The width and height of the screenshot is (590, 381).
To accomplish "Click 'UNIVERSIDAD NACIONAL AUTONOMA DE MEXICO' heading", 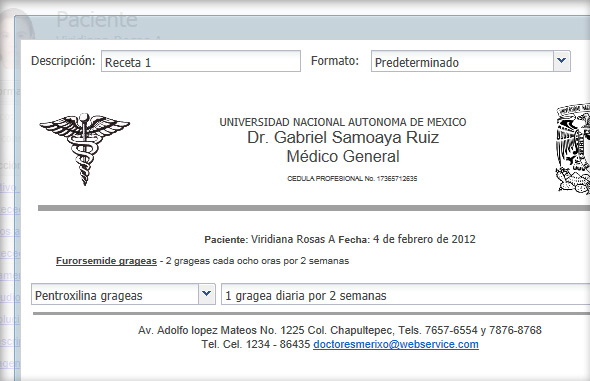I will pyautogui.click(x=343, y=122).
